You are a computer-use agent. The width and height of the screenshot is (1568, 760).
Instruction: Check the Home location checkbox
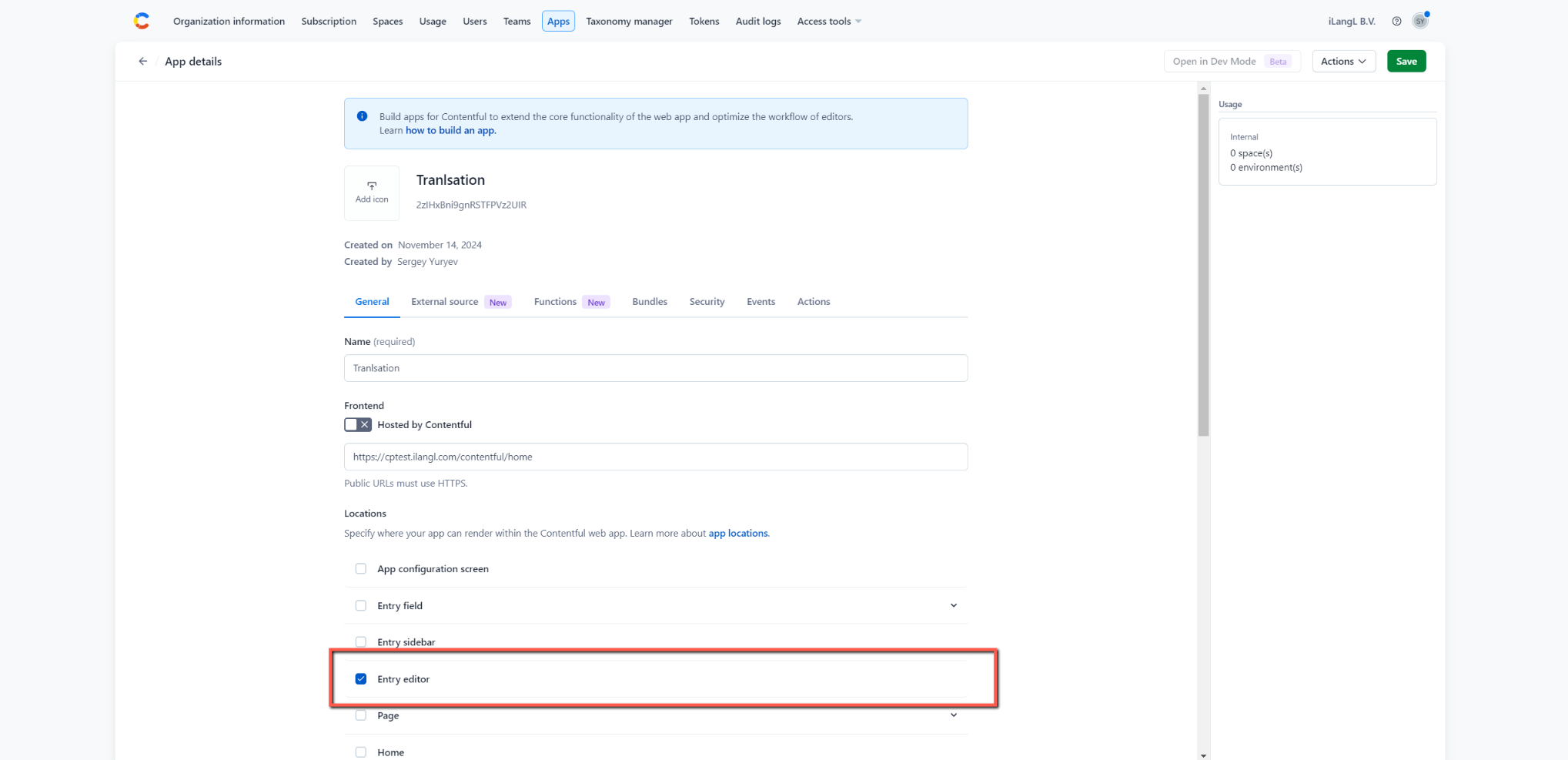(361, 752)
